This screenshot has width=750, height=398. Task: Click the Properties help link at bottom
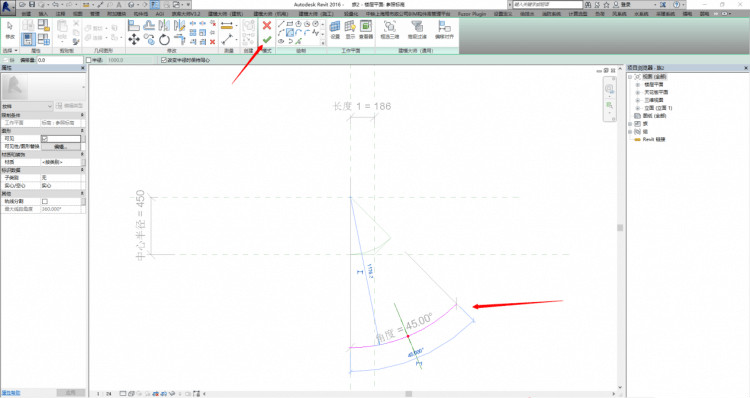click(x=11, y=393)
